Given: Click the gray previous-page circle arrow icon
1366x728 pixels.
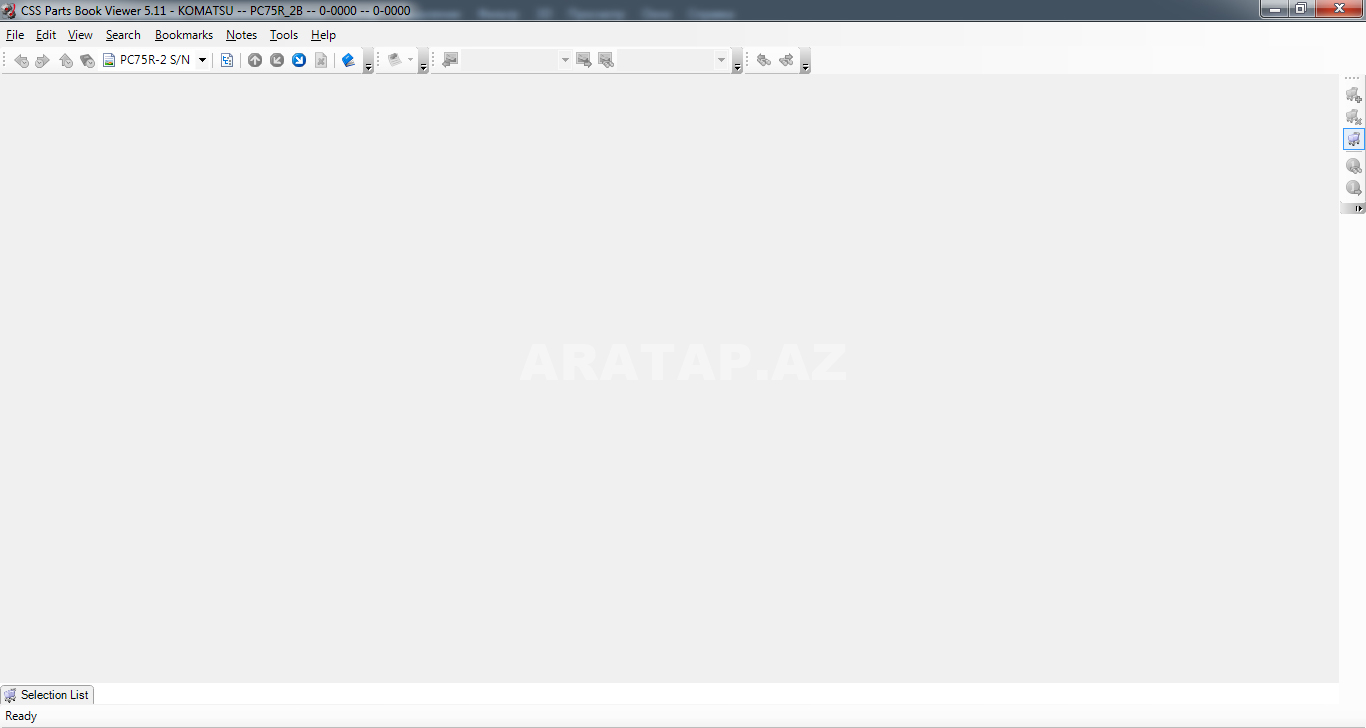Looking at the screenshot, I should (x=277, y=60).
